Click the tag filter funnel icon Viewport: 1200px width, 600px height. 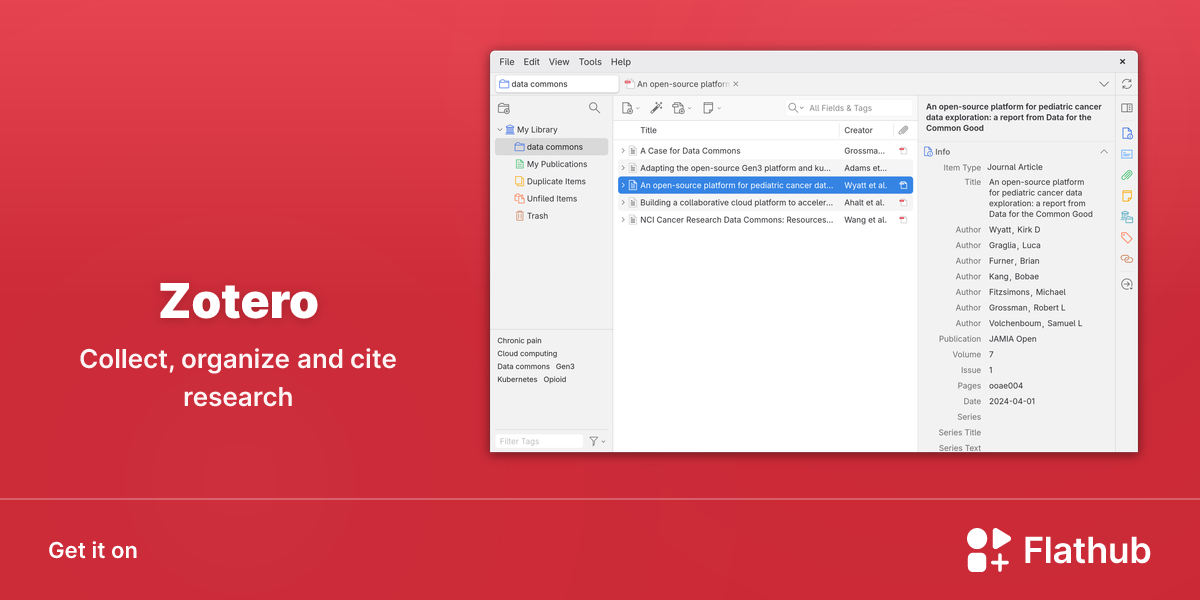click(596, 441)
